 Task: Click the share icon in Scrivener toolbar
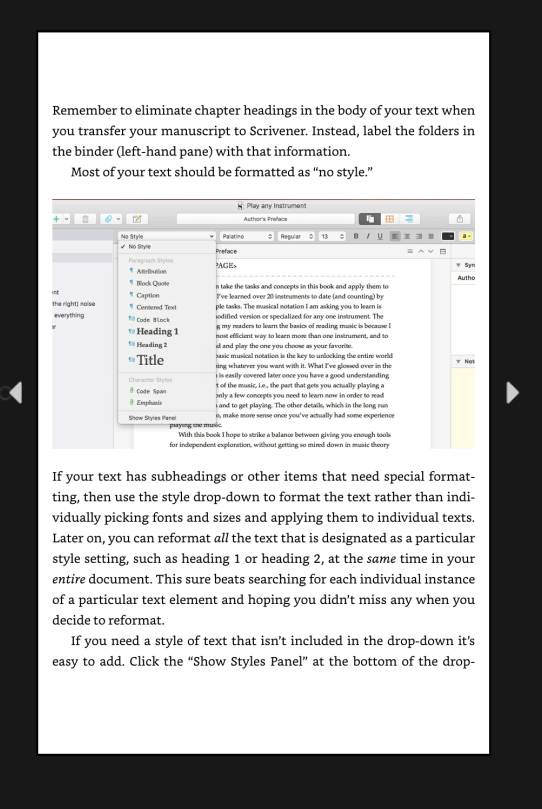pyautogui.click(x=459, y=219)
